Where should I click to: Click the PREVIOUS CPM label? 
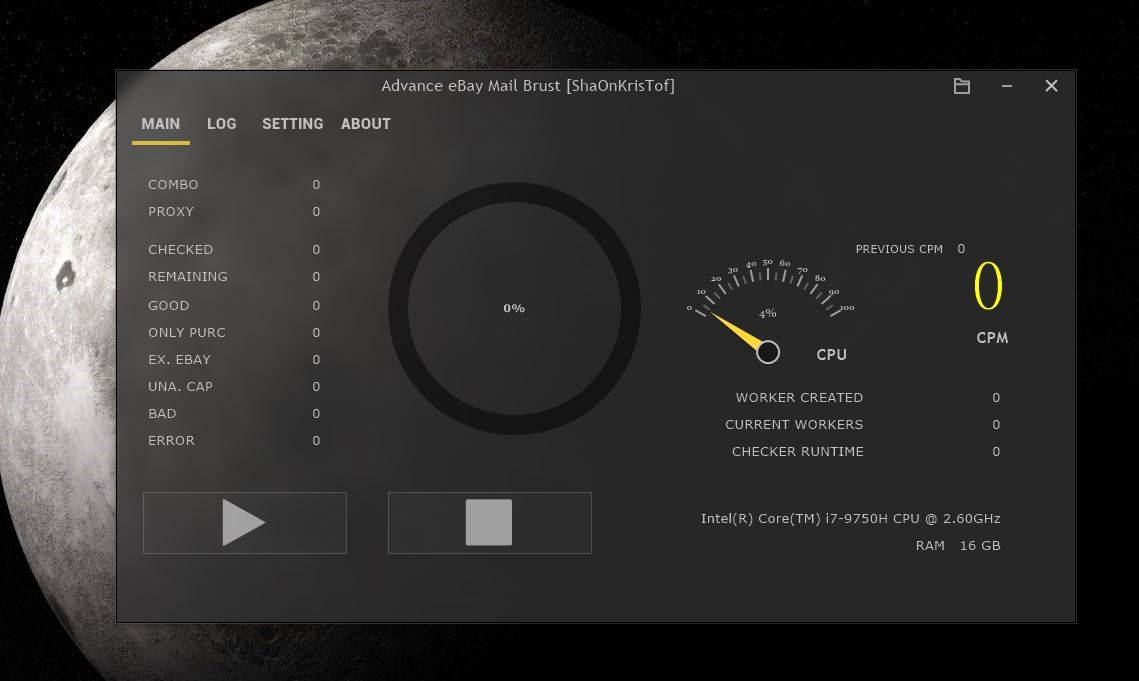pyautogui.click(x=899, y=249)
